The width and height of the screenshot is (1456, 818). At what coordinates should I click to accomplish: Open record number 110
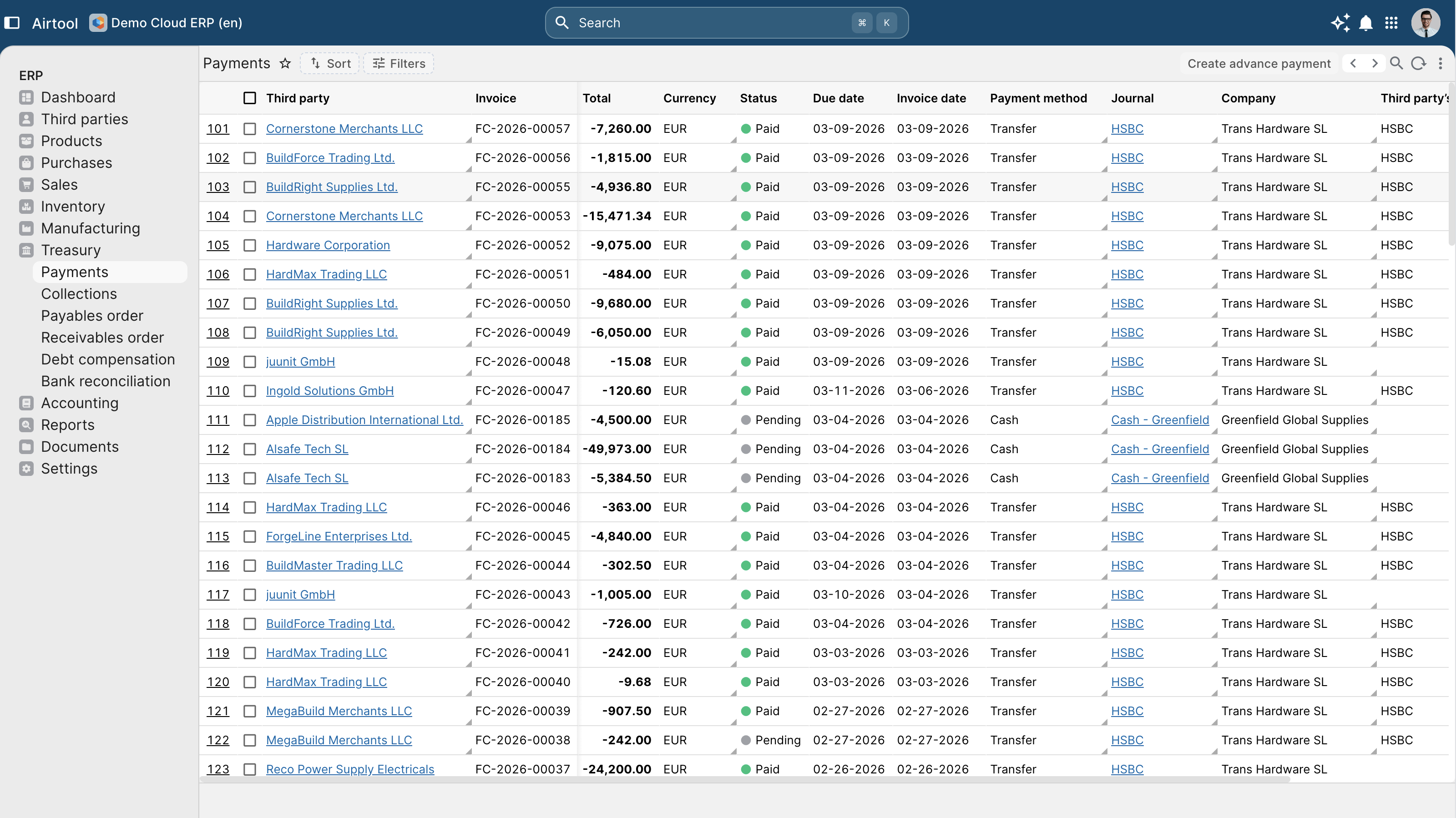(x=217, y=391)
